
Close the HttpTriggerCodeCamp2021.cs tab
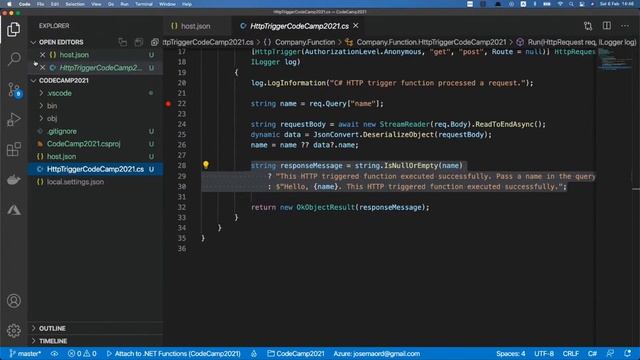356,26
